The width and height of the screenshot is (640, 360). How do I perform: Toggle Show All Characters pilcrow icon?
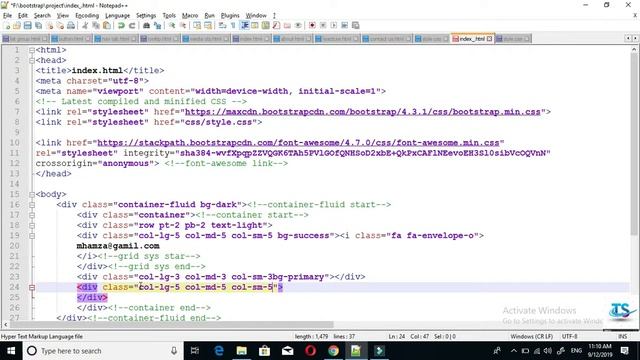click(x=233, y=25)
